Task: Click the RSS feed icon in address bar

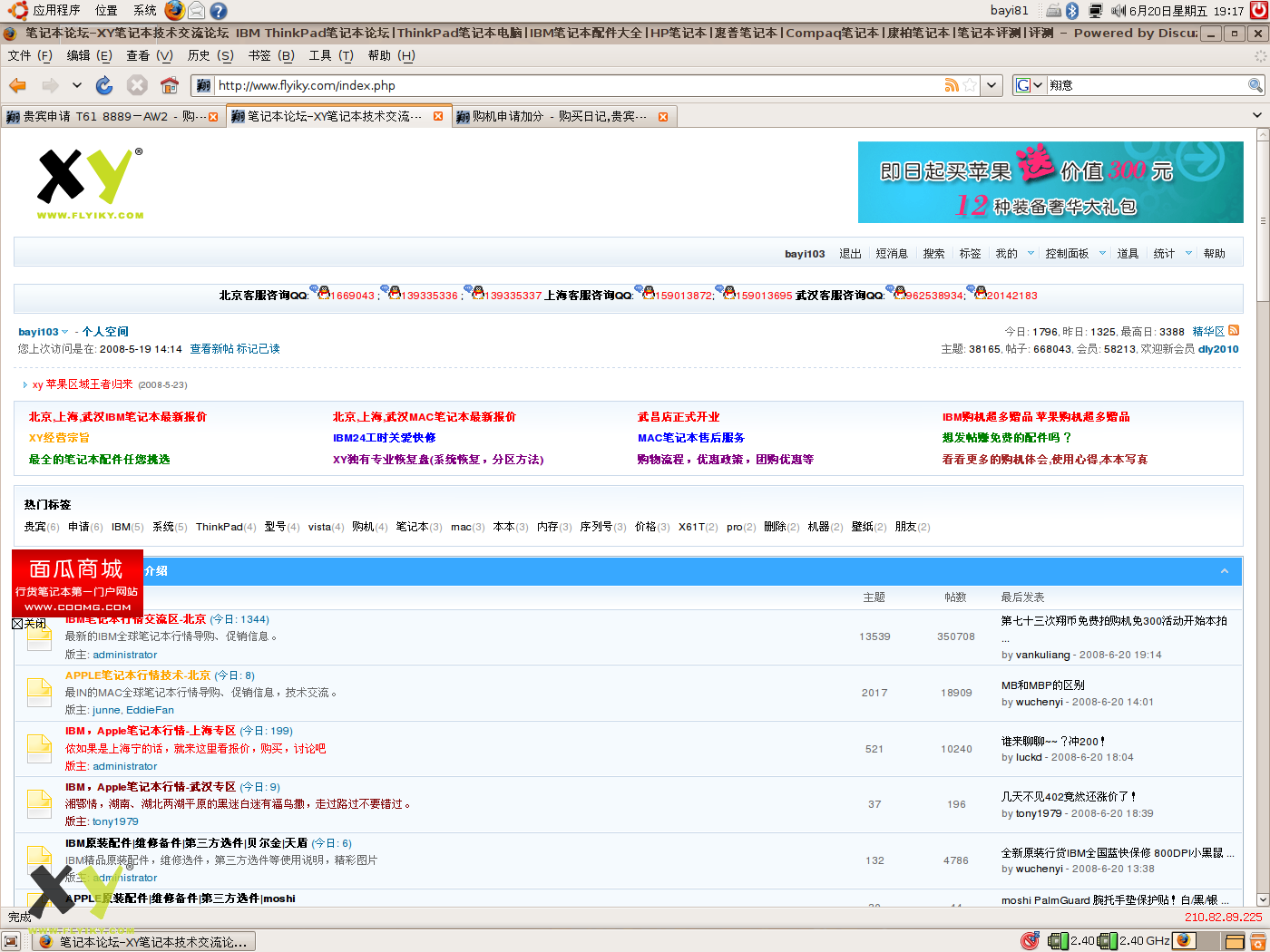Action: 952,85
